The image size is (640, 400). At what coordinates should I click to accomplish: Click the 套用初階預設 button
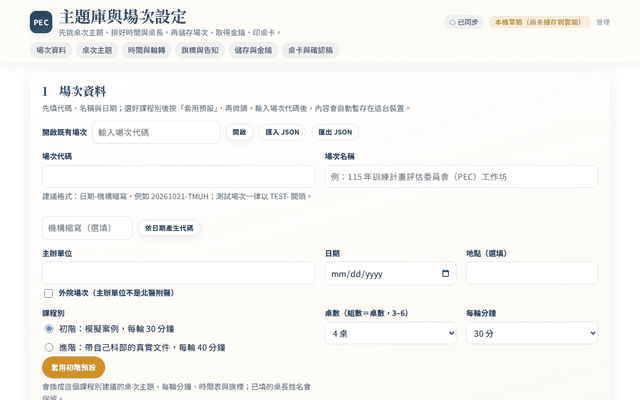coord(73,367)
